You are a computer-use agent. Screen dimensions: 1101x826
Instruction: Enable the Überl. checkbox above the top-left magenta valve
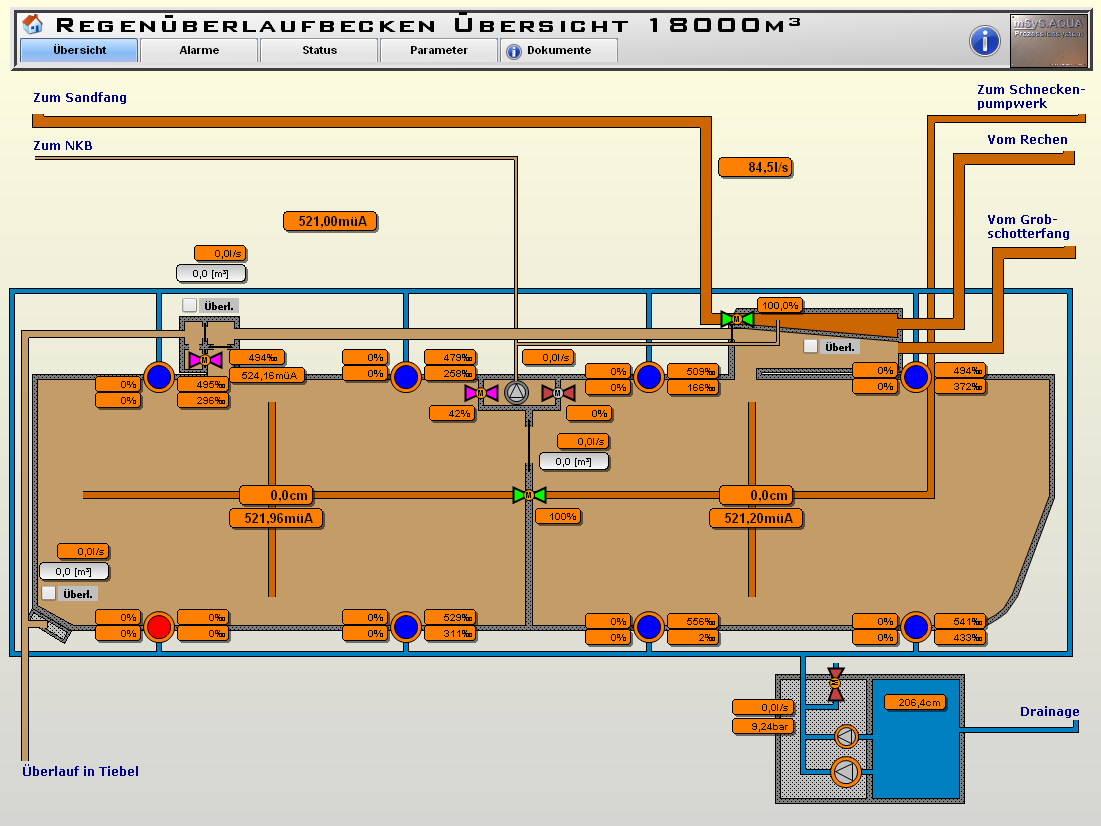pos(190,305)
